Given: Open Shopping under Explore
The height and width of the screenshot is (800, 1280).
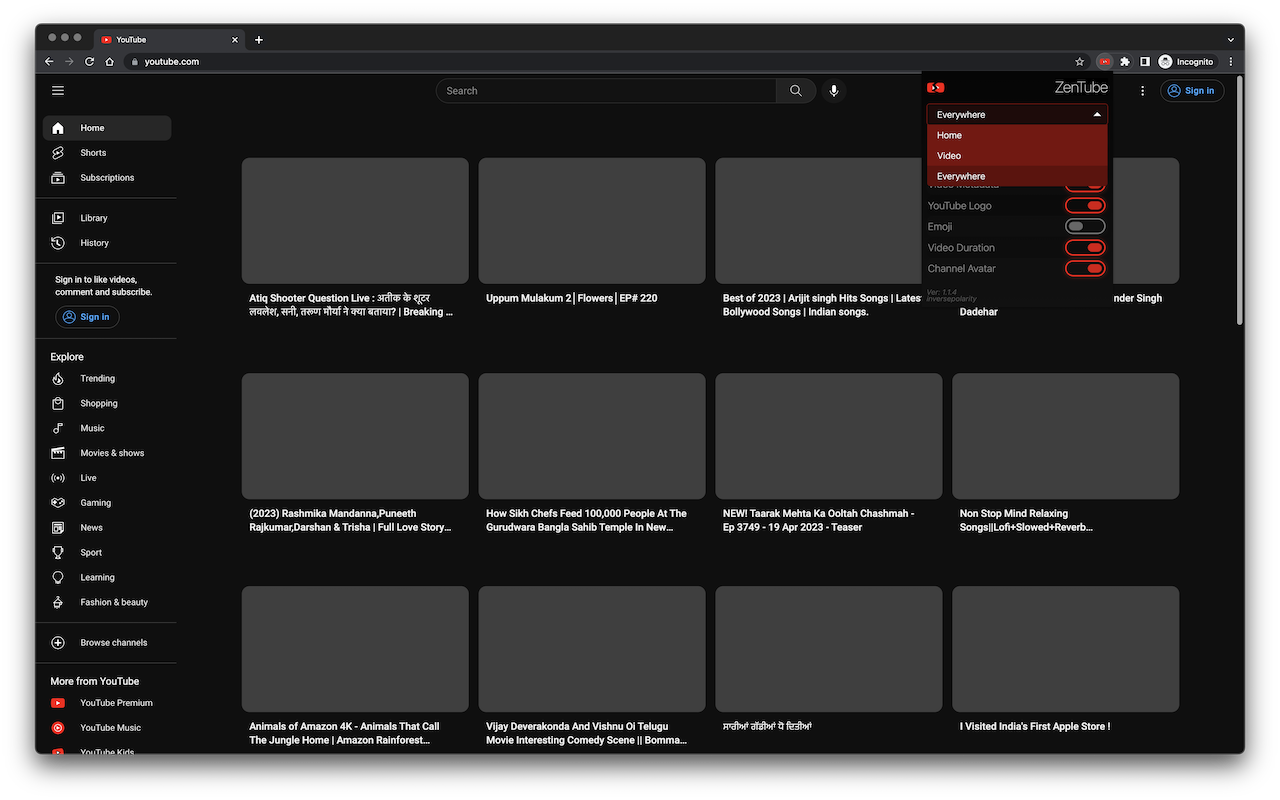Looking at the screenshot, I should [x=107, y=404].
